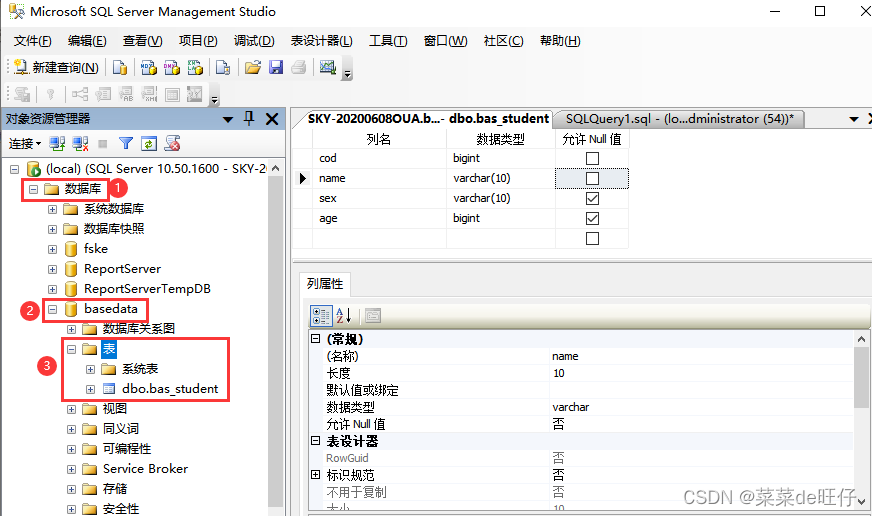Expand the 视图 folder node
This screenshot has width=872, height=516.
point(71,409)
